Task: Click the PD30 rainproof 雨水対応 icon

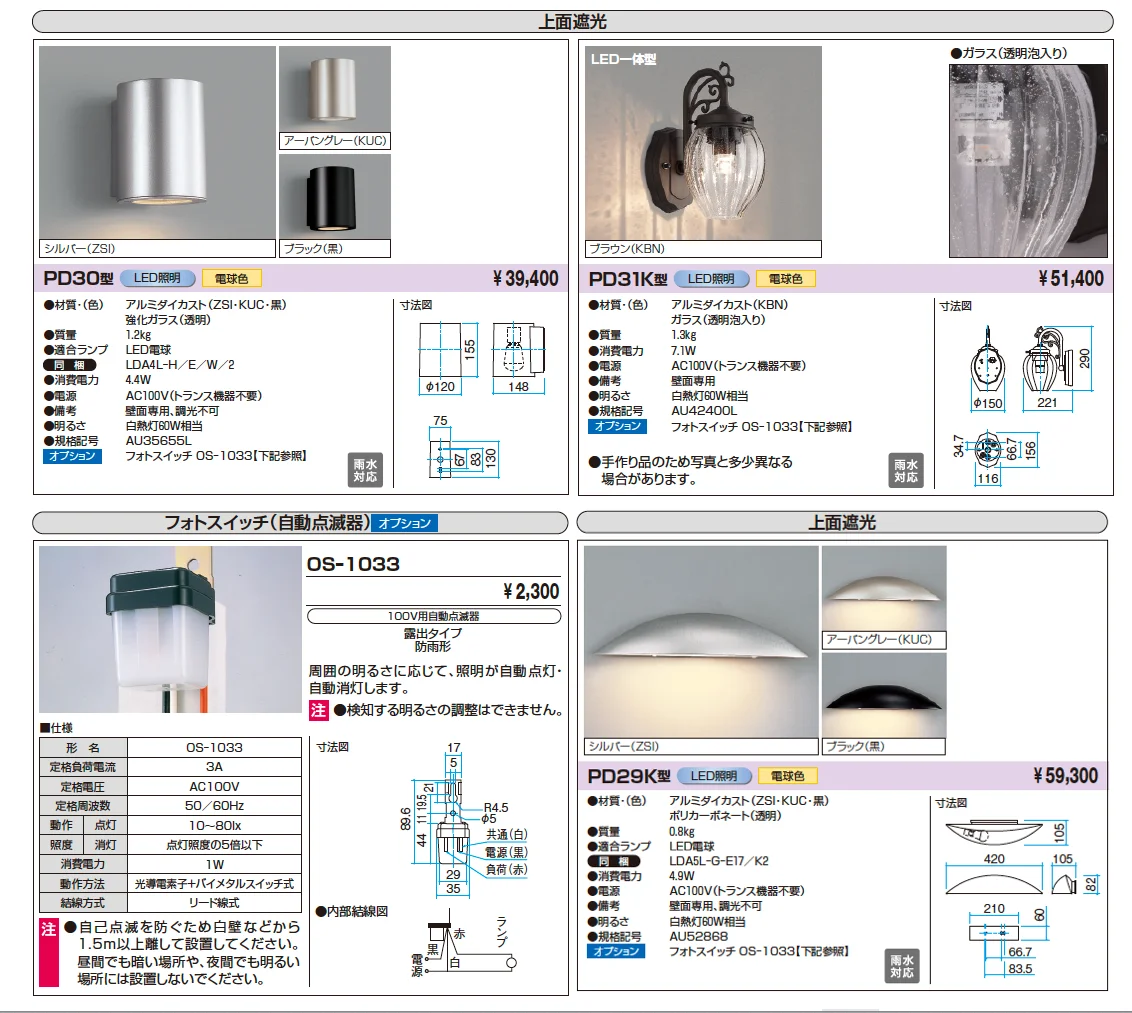Action: (365, 471)
